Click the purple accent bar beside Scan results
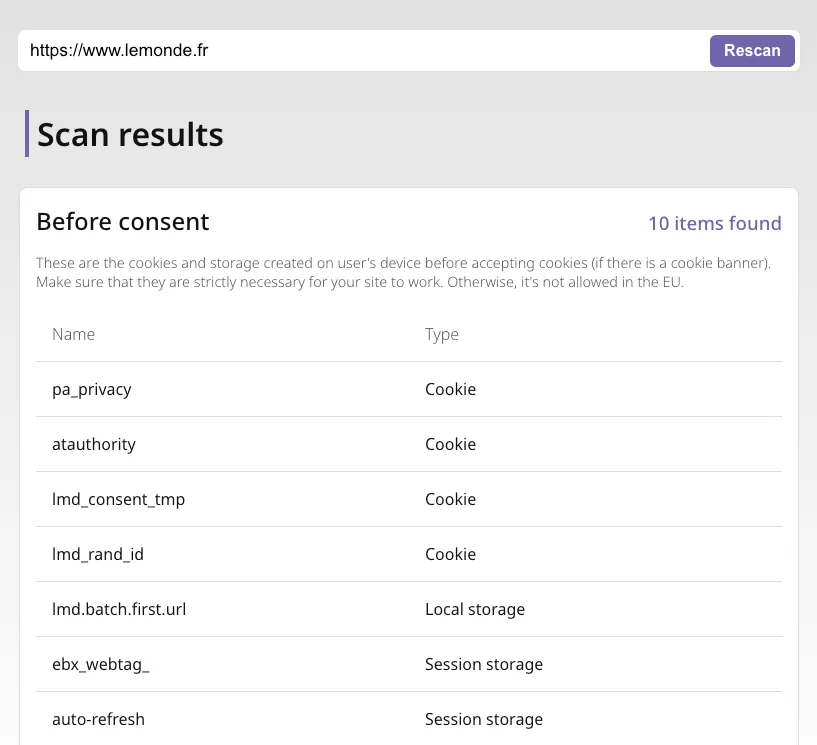Screen dimensions: 817x745 (x=26, y=133)
